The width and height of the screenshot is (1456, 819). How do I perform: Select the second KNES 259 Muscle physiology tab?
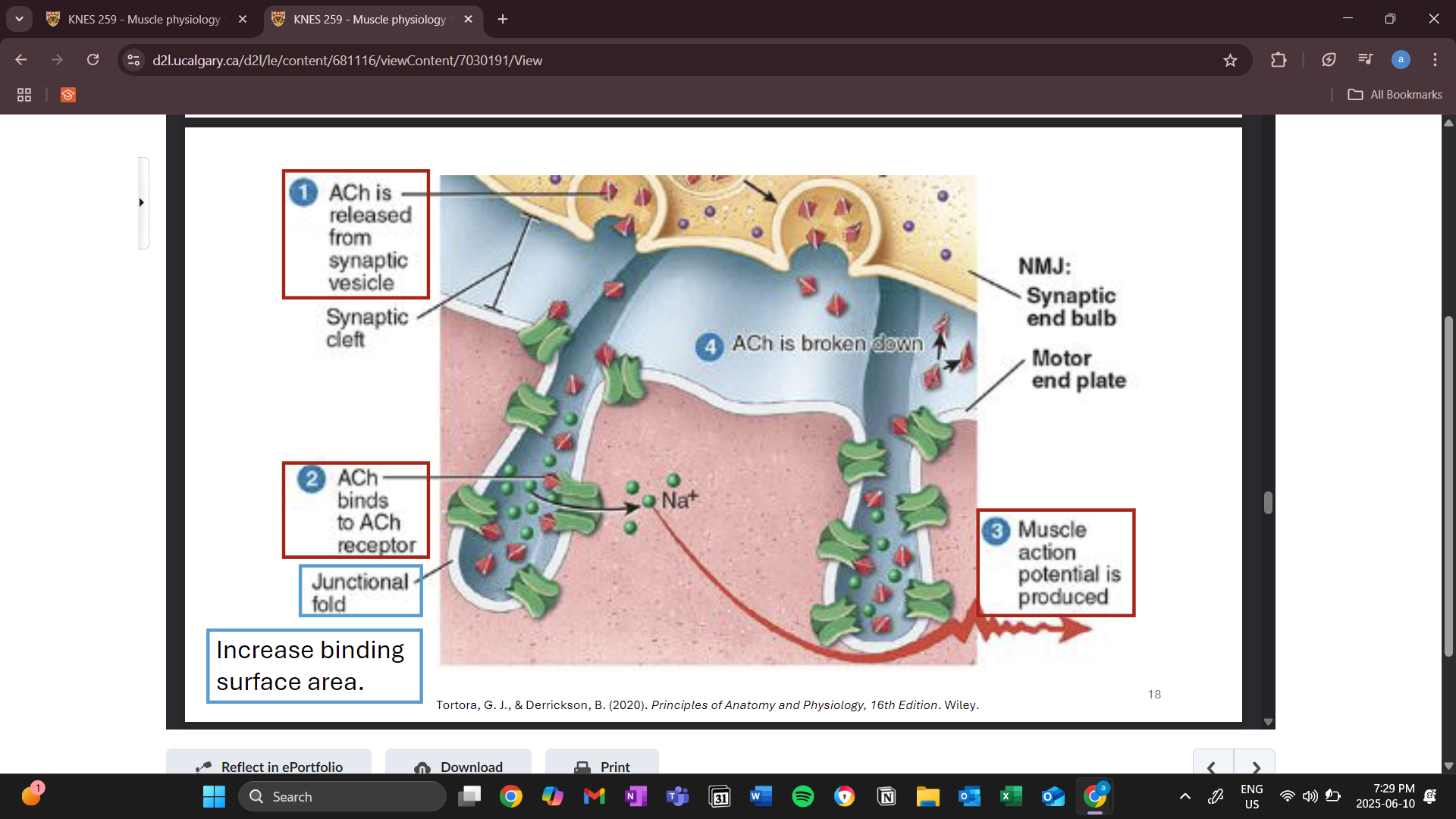pos(369,20)
